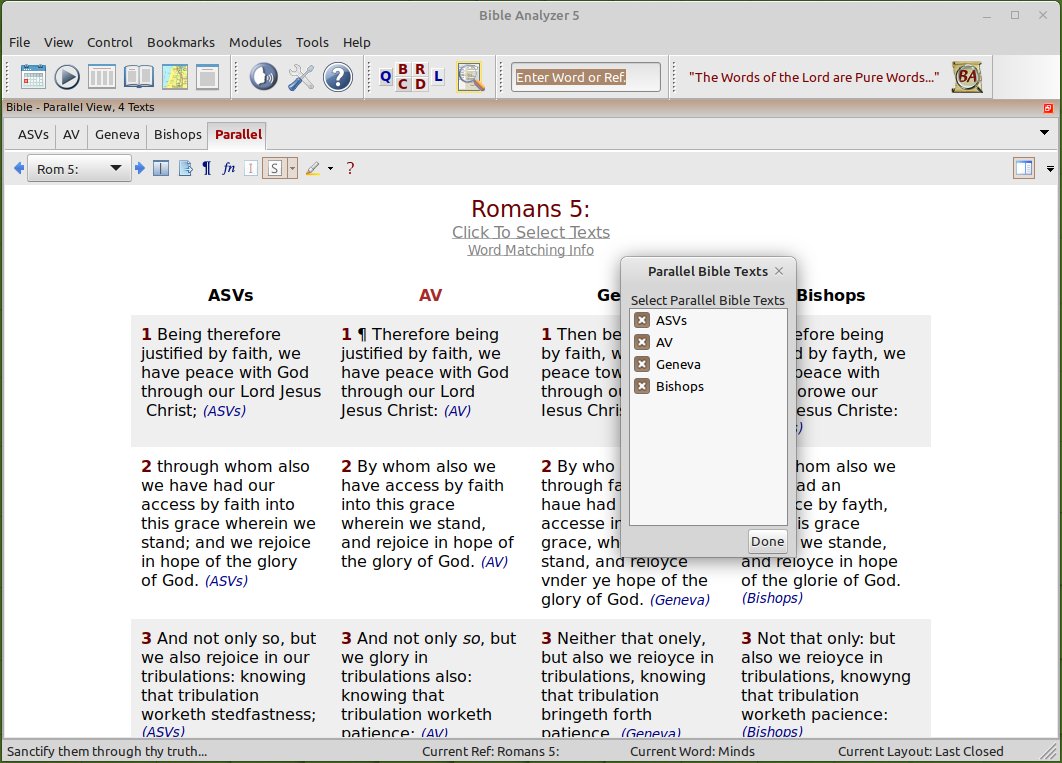Click the red float pane button
1062x763 pixels.
pyautogui.click(x=1048, y=108)
